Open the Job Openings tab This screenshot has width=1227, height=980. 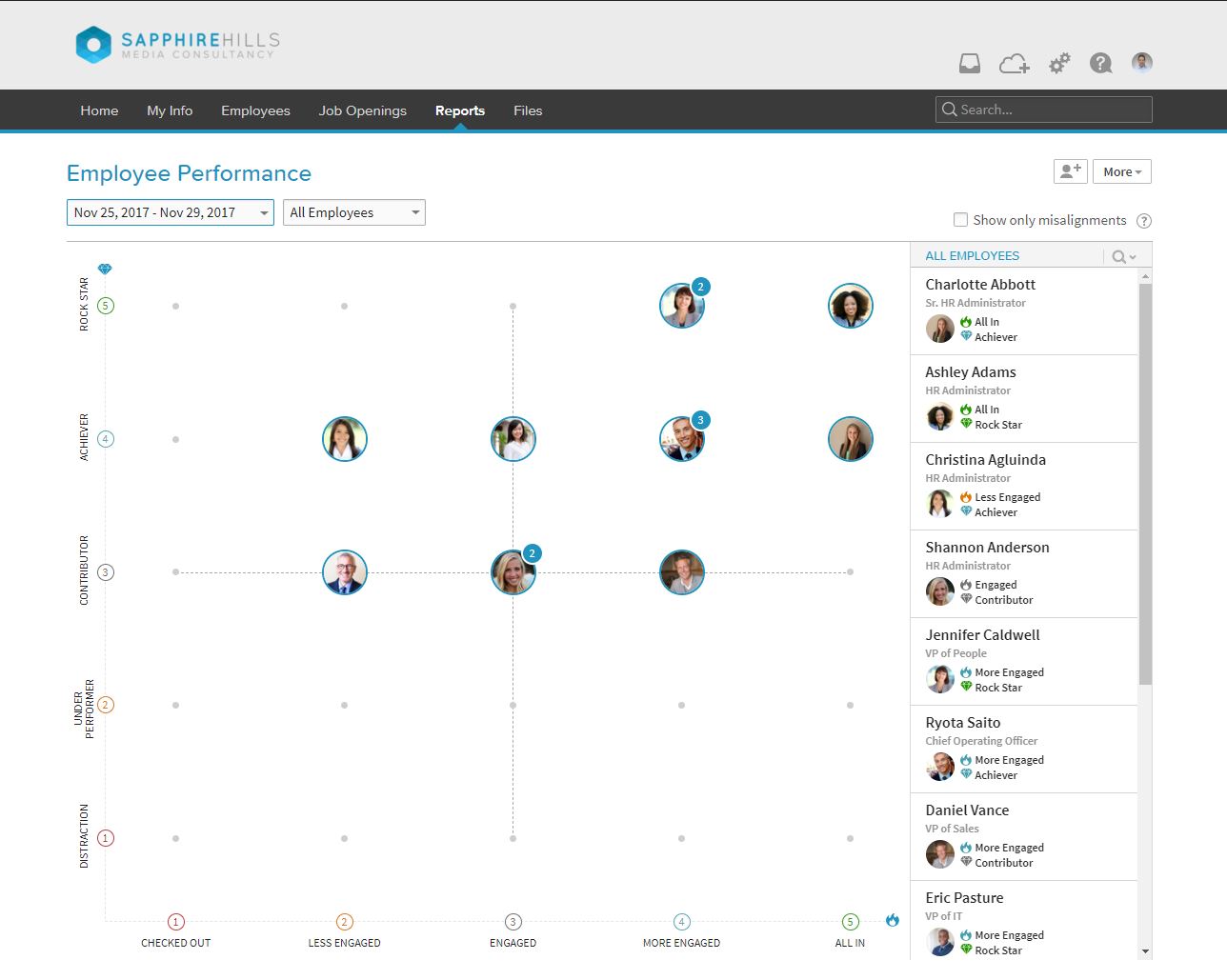coord(363,110)
